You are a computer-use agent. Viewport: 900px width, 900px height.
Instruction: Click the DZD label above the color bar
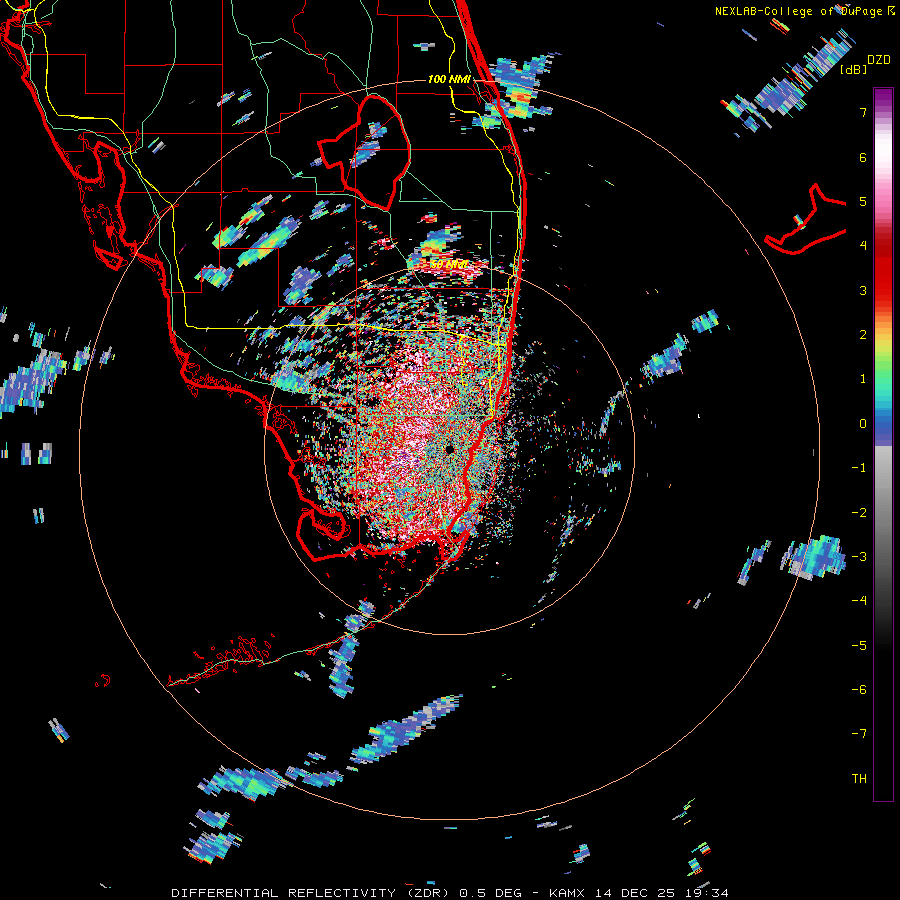879,60
